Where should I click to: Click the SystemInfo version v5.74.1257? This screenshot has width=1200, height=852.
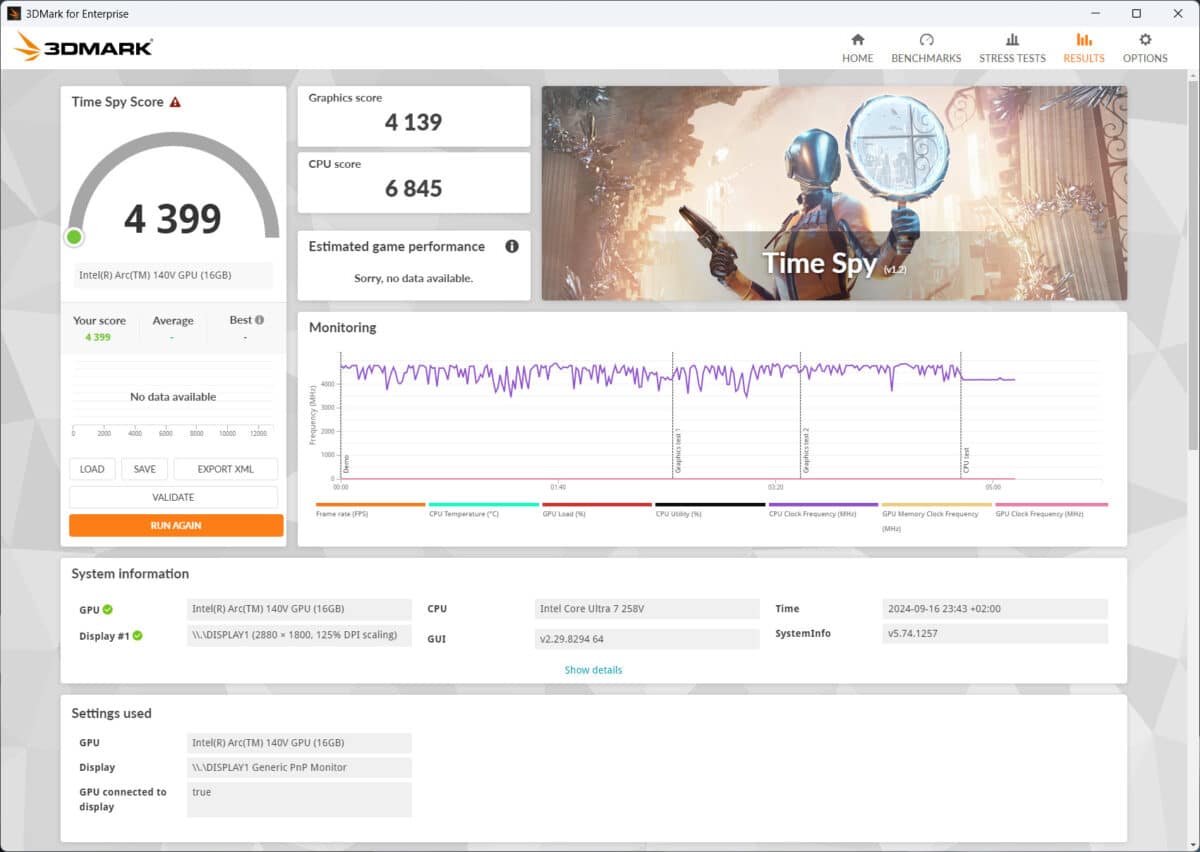tap(995, 634)
